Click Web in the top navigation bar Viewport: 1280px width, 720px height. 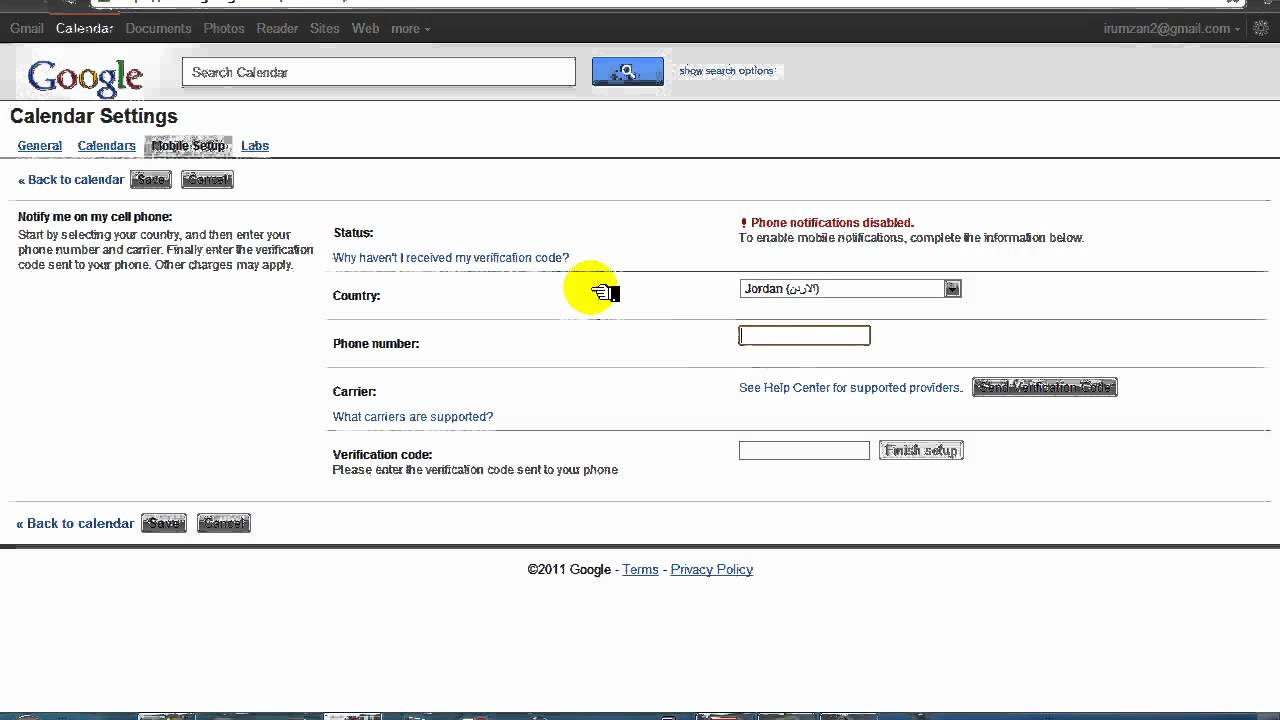pos(365,28)
